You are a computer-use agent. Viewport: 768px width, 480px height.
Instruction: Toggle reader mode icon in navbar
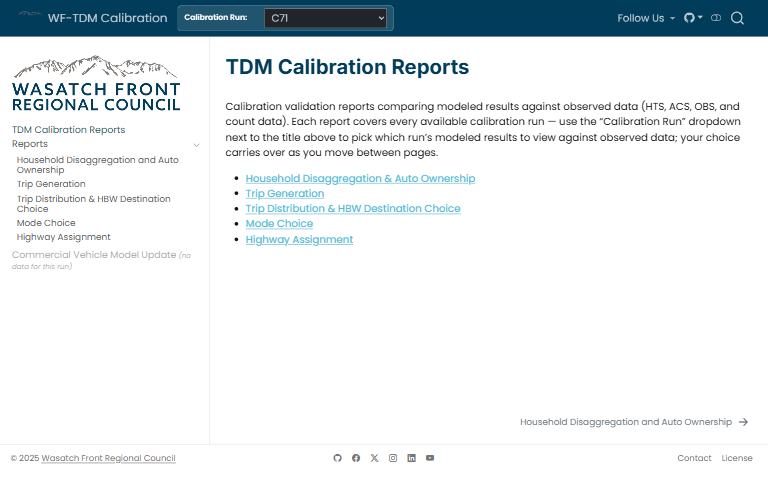point(716,18)
